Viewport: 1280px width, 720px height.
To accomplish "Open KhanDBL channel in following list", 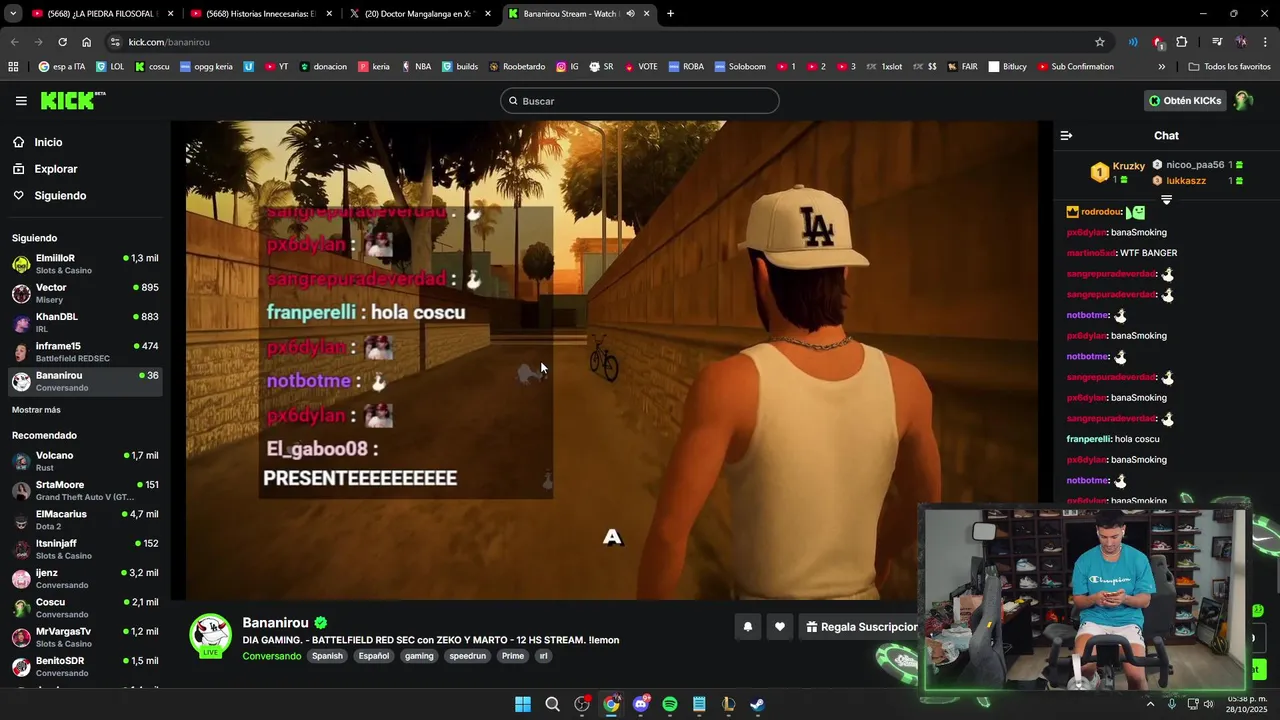I will tap(85, 322).
